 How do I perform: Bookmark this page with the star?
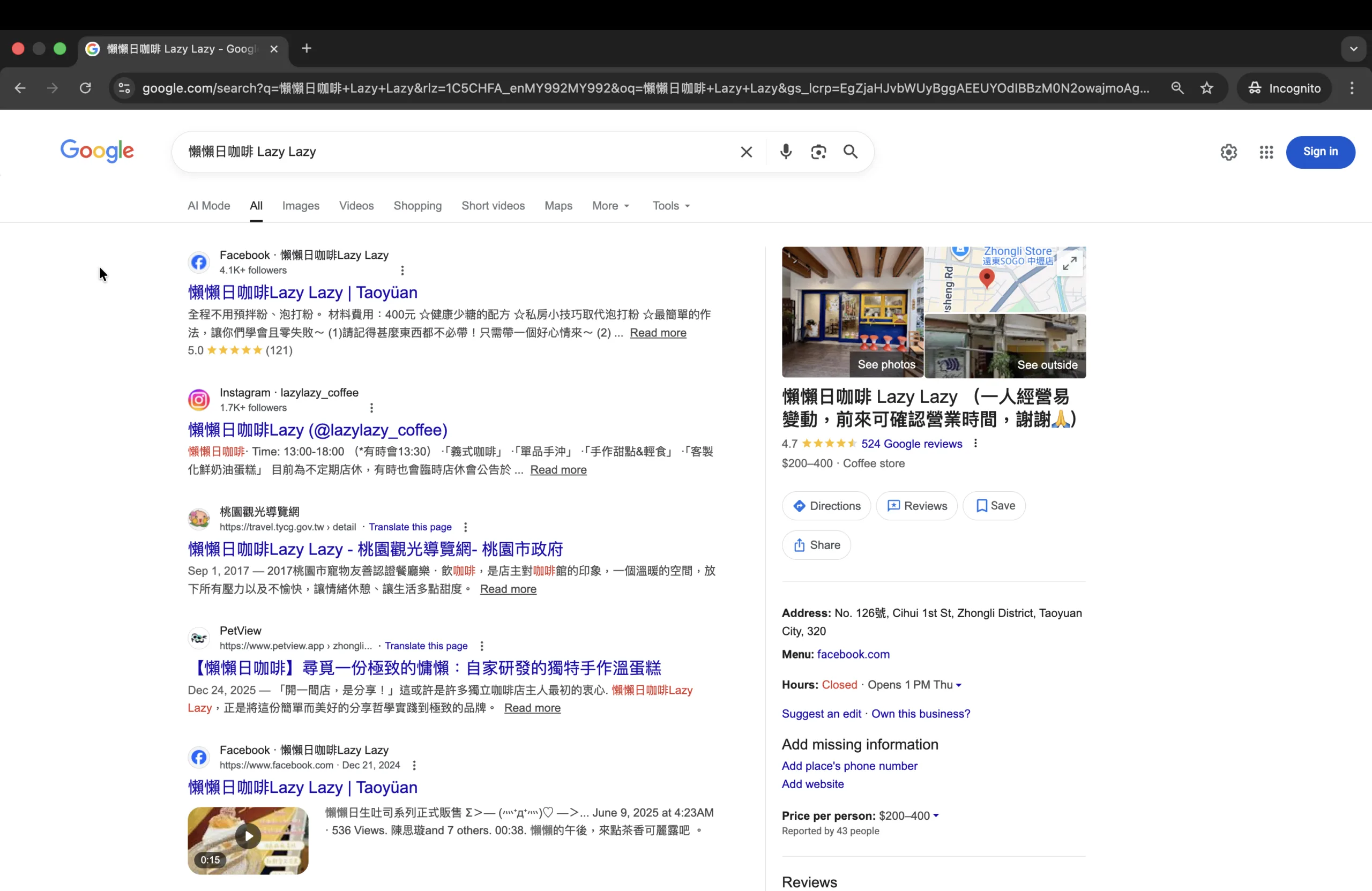(1206, 88)
